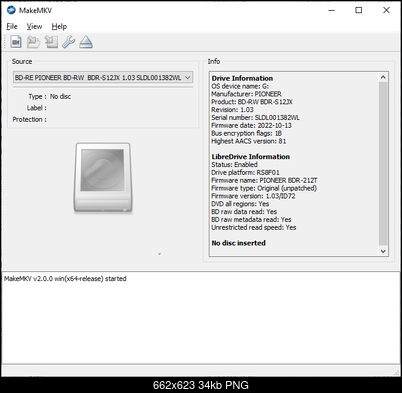Maximize the MakeMKV window
Screen dimensions: 402x393
tap(359, 10)
